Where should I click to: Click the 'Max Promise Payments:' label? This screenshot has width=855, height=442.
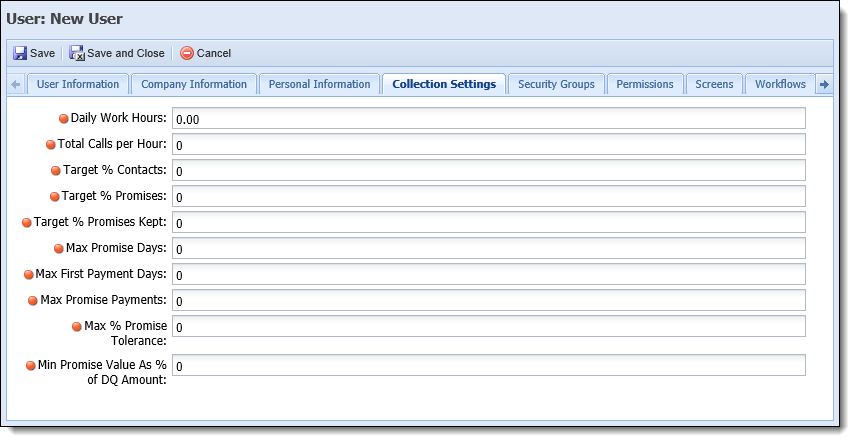[104, 300]
